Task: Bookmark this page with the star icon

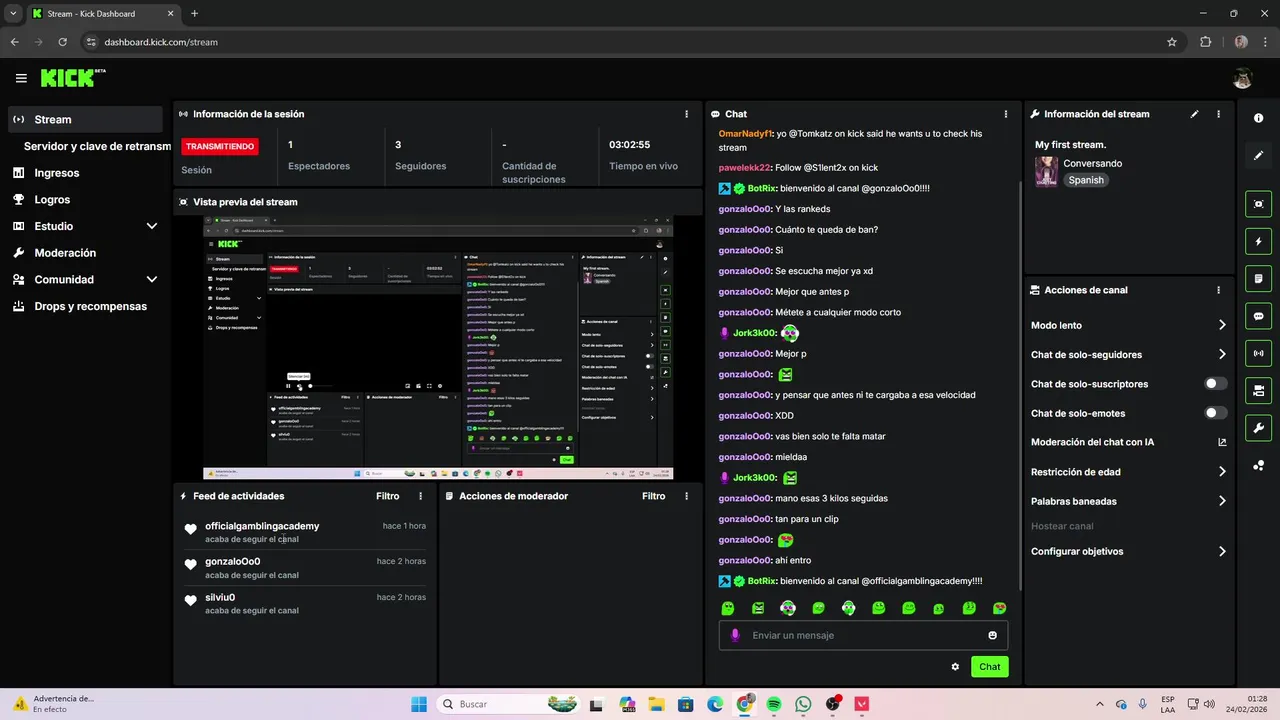Action: coord(1172,42)
